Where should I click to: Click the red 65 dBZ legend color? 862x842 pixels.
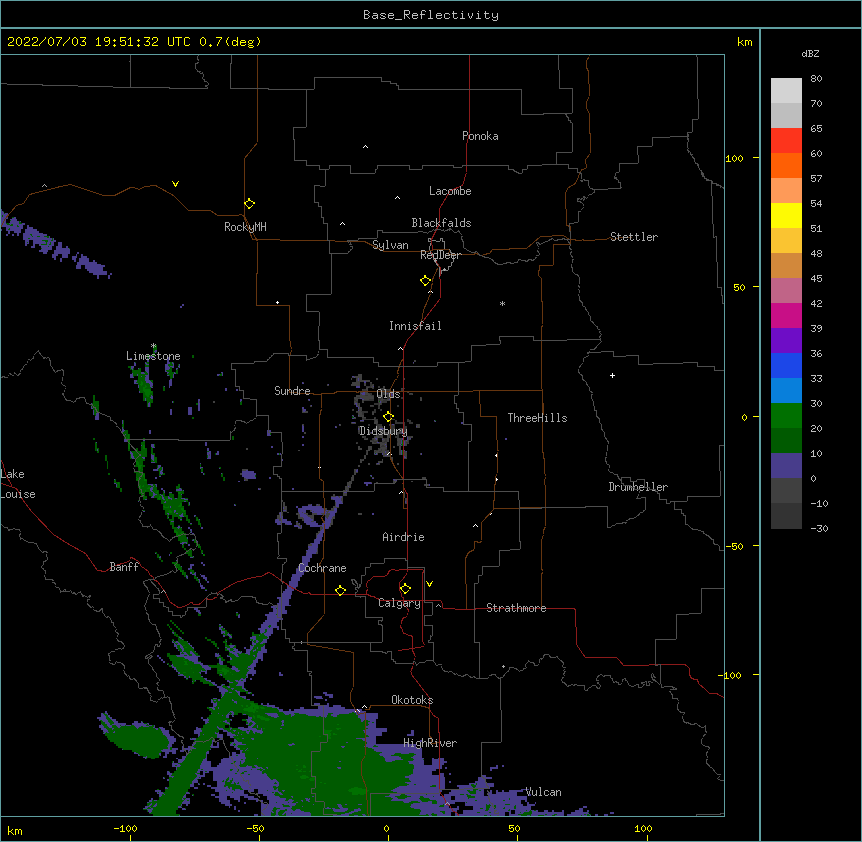point(786,140)
